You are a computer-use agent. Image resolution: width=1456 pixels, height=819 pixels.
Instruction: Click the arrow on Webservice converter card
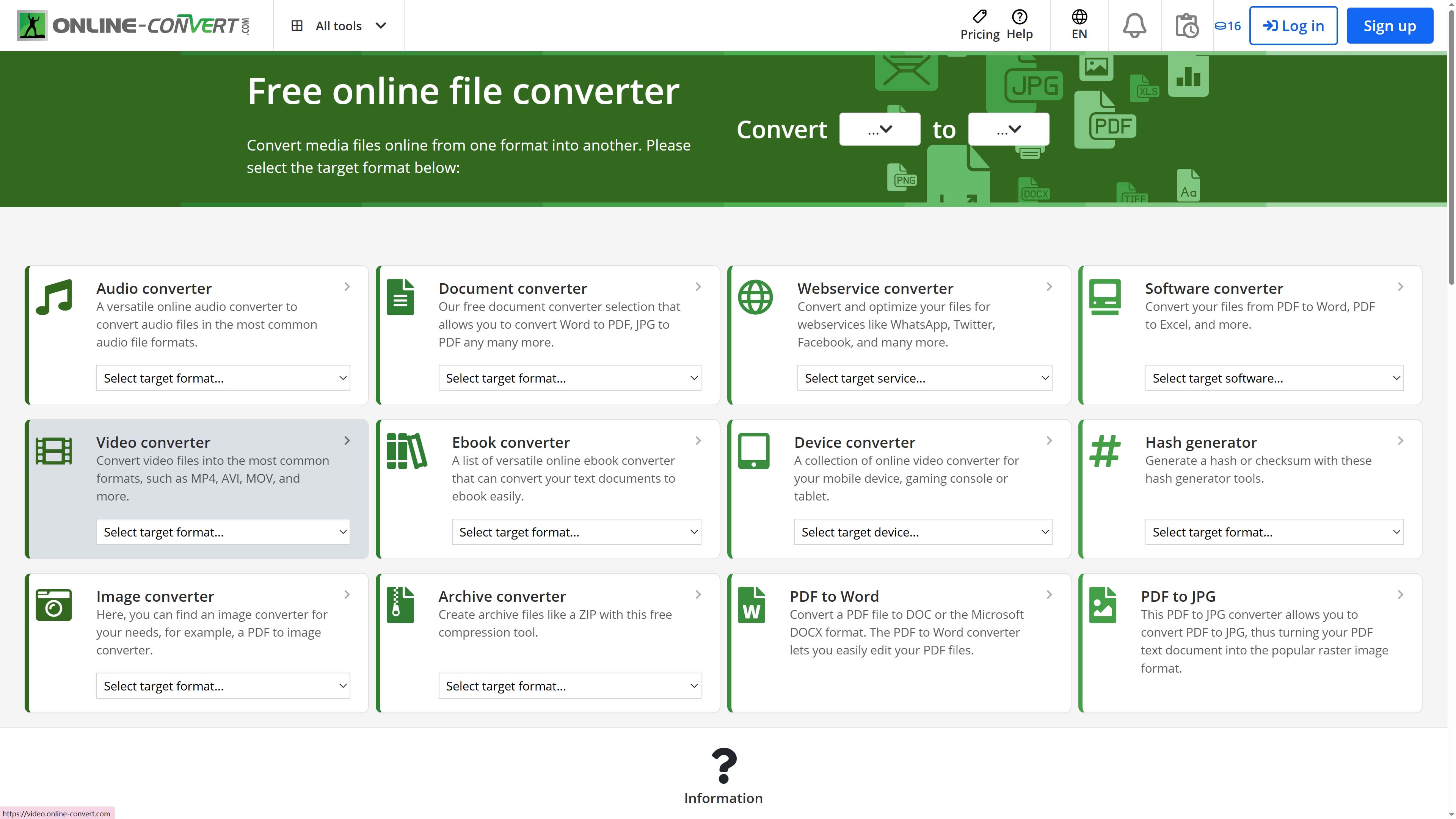click(x=1049, y=287)
